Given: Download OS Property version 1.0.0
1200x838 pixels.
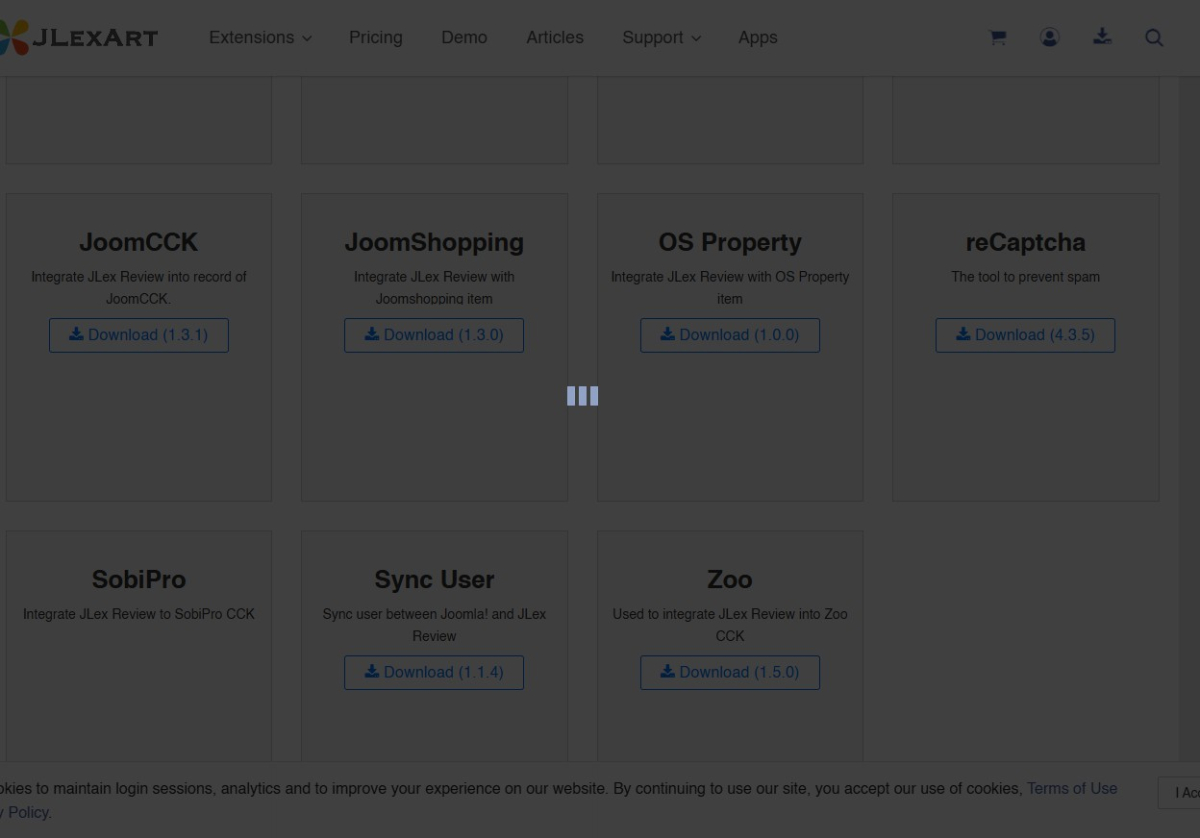Looking at the screenshot, I should click(730, 335).
